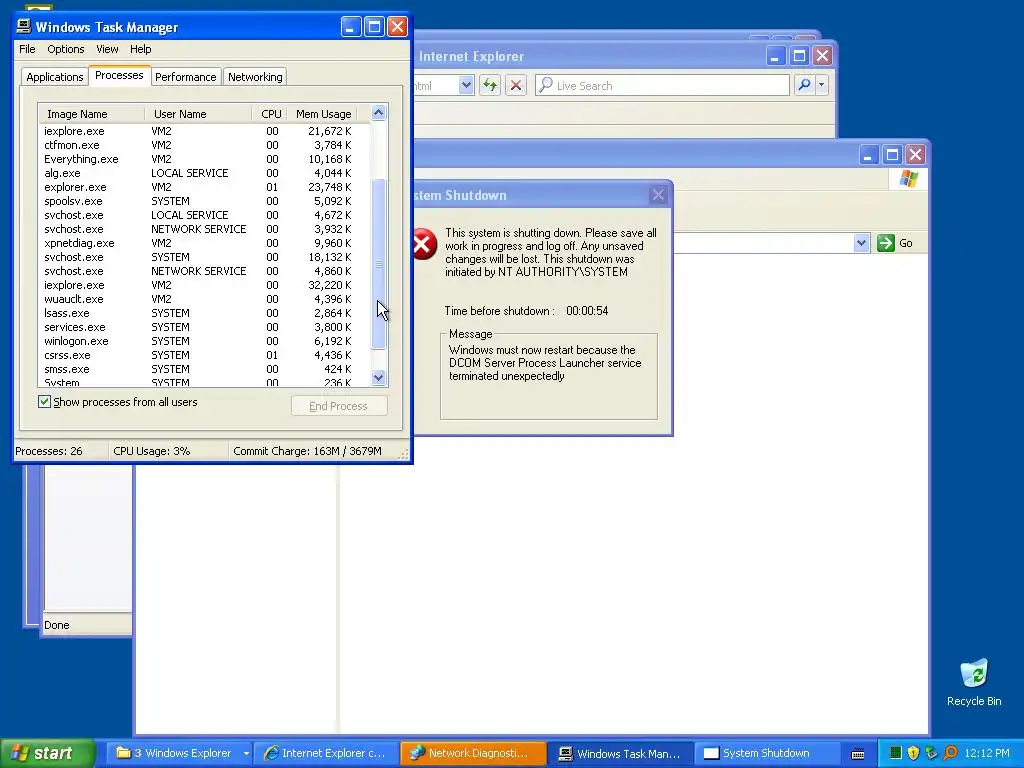The width and height of the screenshot is (1024, 768).
Task: Click the Commit Charge status bar entry
Action: click(x=307, y=451)
